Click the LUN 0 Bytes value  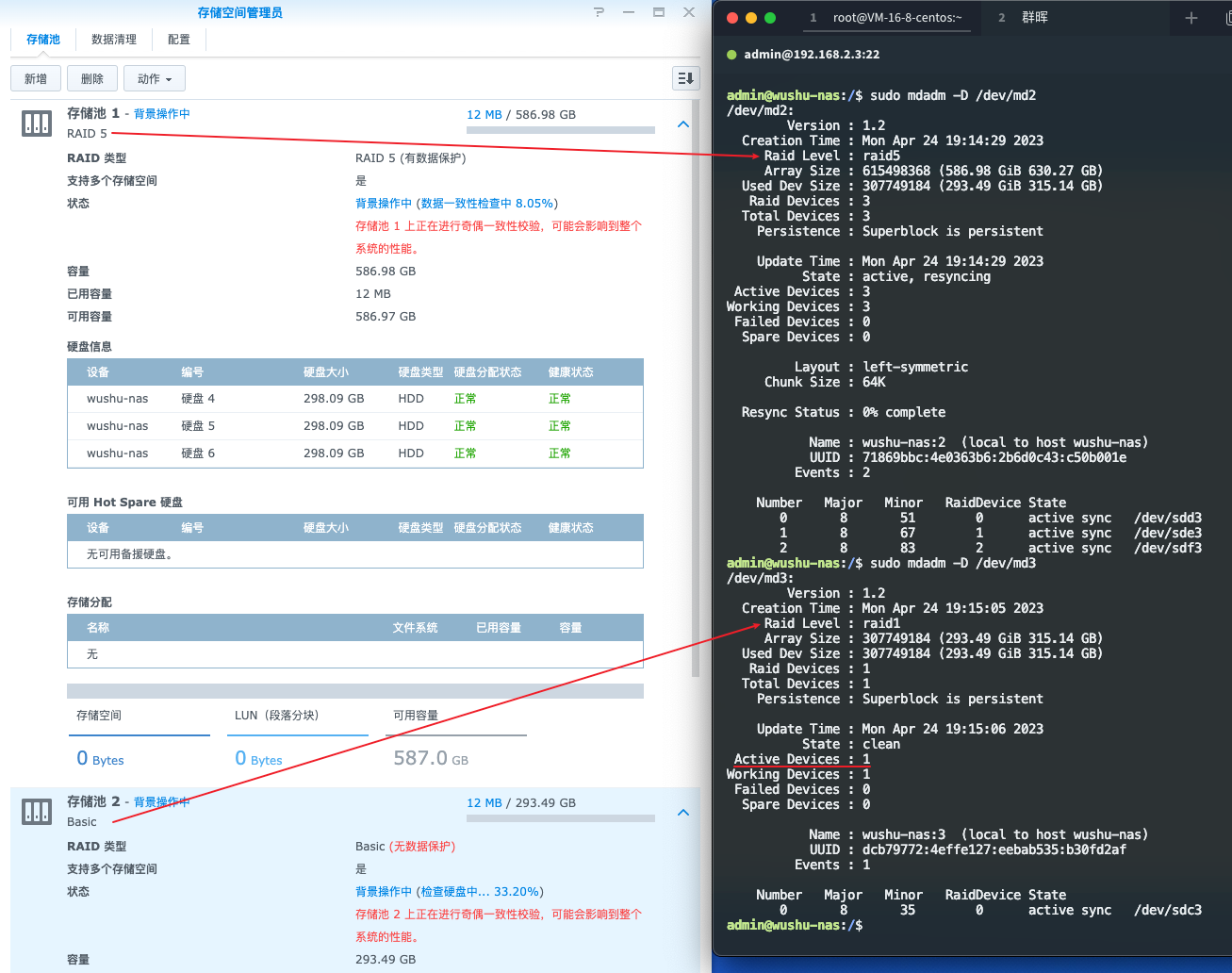[x=258, y=758]
